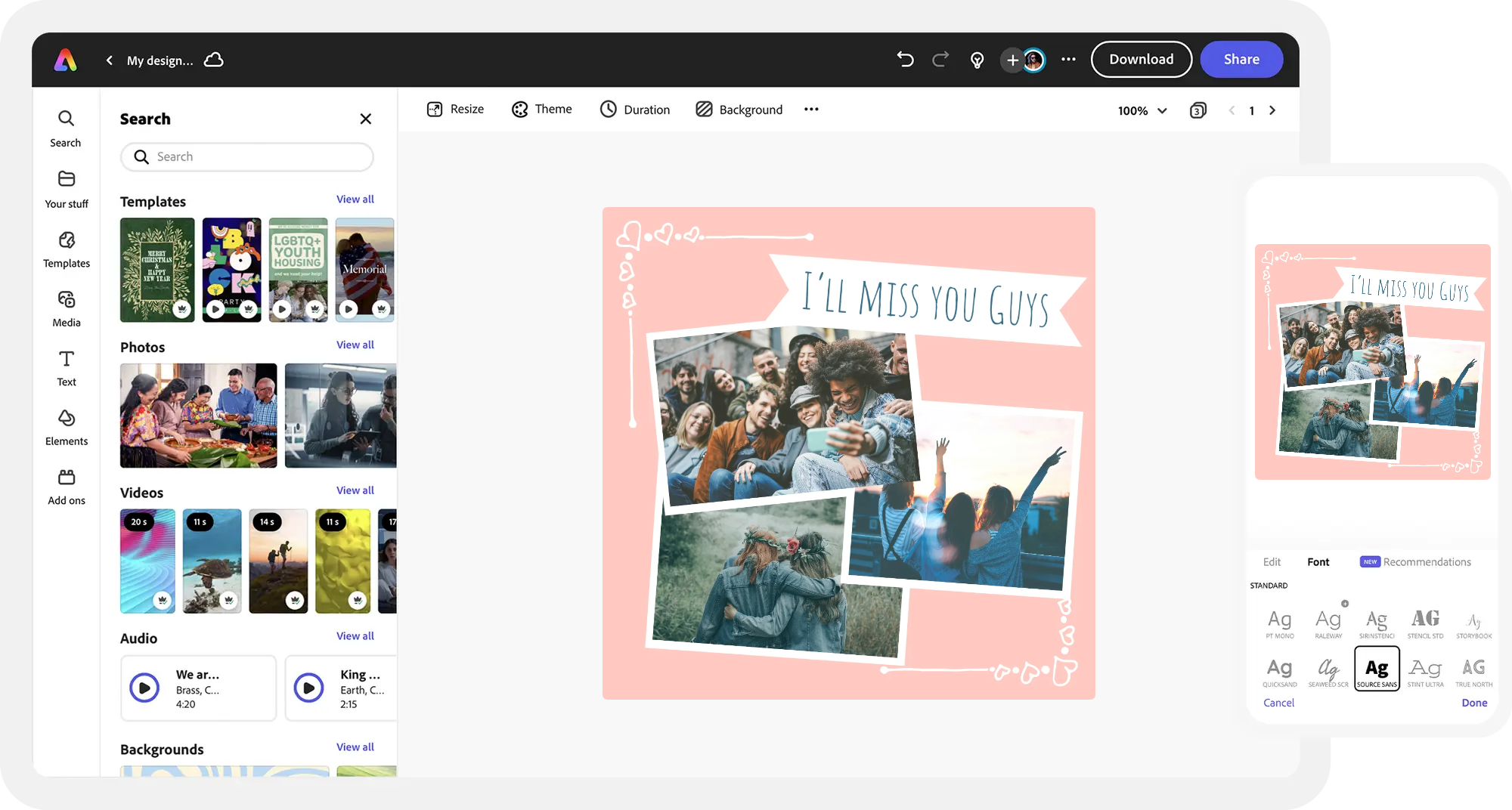Go to the next page arrow
Image resolution: width=1512 pixels, height=810 pixels.
click(1272, 110)
